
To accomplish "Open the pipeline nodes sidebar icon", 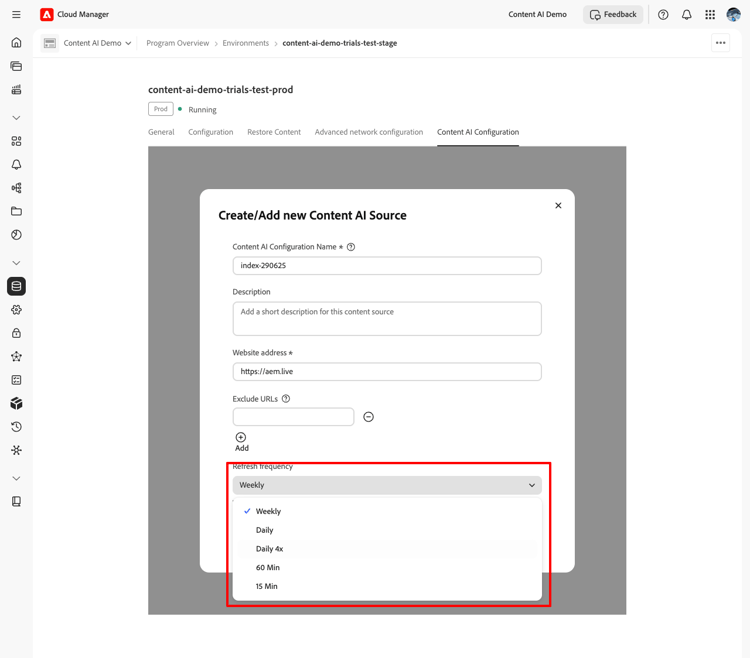I will pos(16,188).
